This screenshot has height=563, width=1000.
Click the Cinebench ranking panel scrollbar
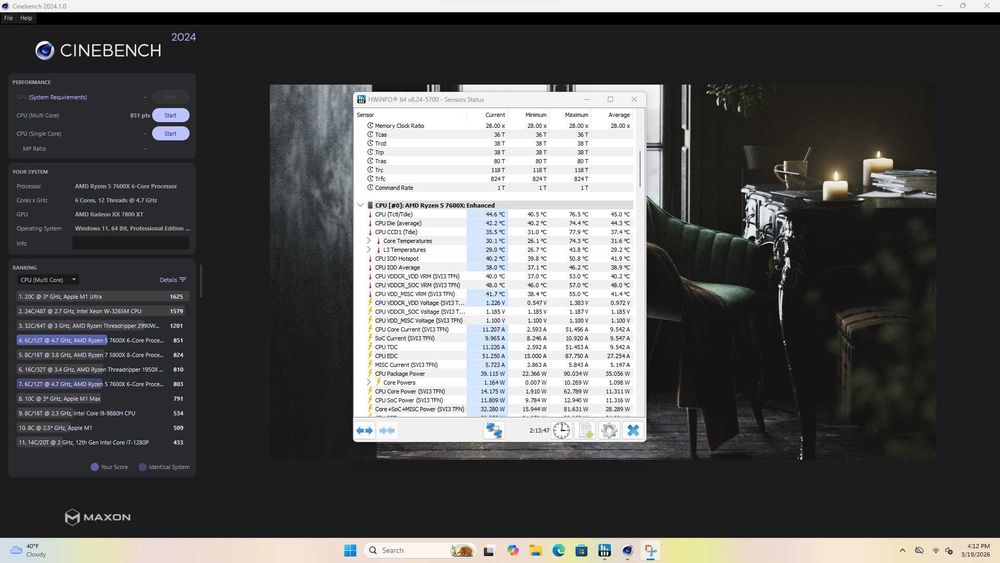pyautogui.click(x=201, y=281)
